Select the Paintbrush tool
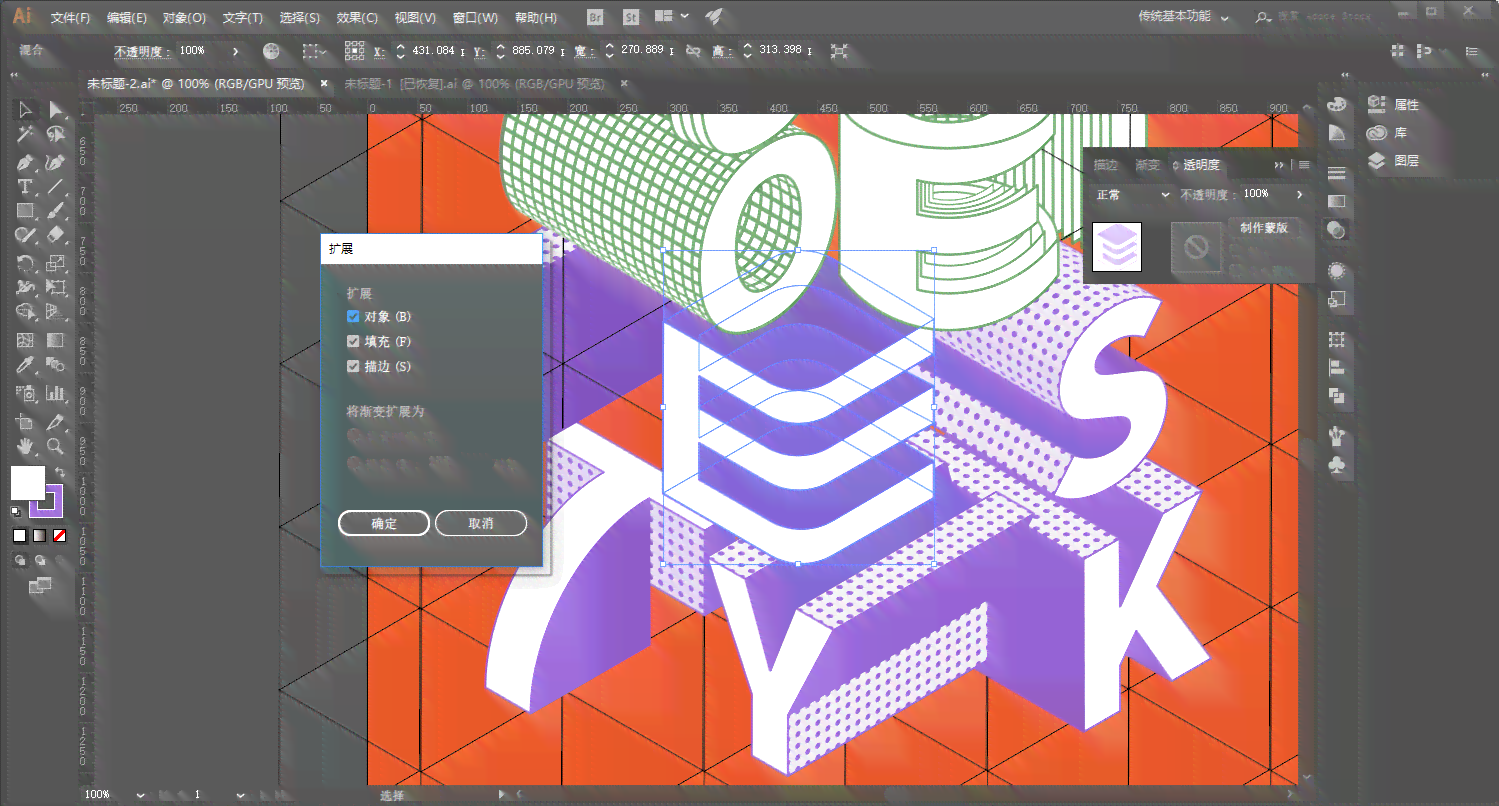 point(56,211)
